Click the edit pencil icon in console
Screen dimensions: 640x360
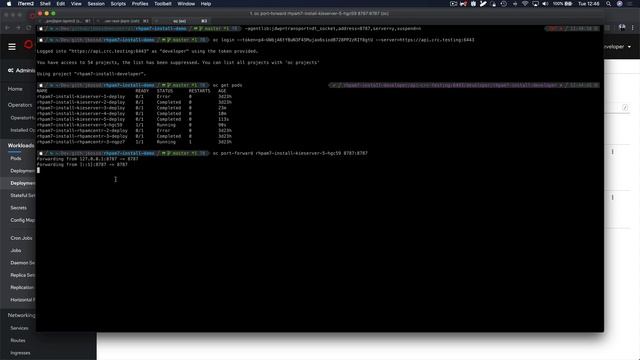pyautogui.click(x=625, y=108)
